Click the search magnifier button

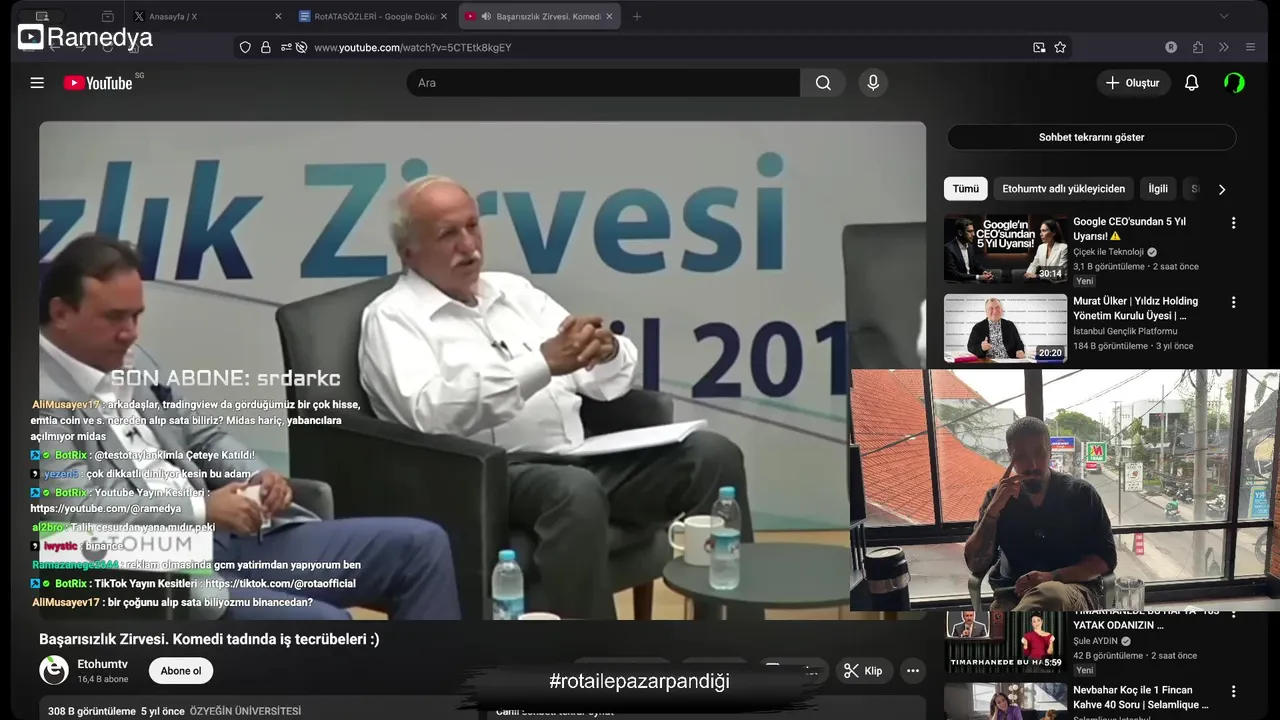(823, 83)
